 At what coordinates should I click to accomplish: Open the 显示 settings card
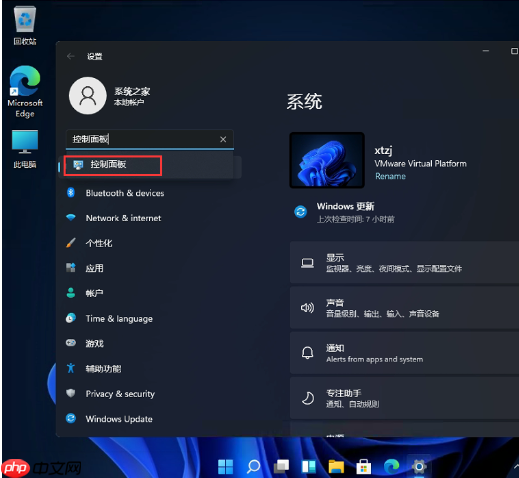tap(404, 263)
